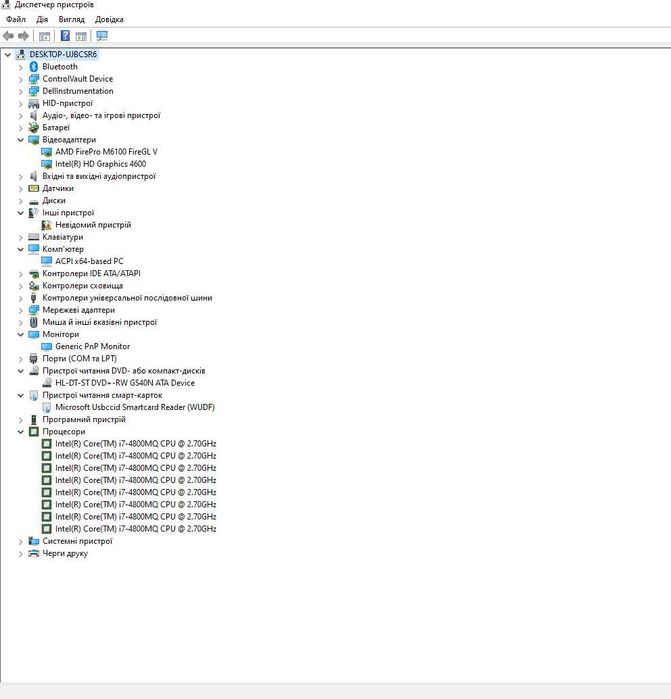
Task: Expand the ControlVault Device category
Action: pyautogui.click(x=21, y=79)
